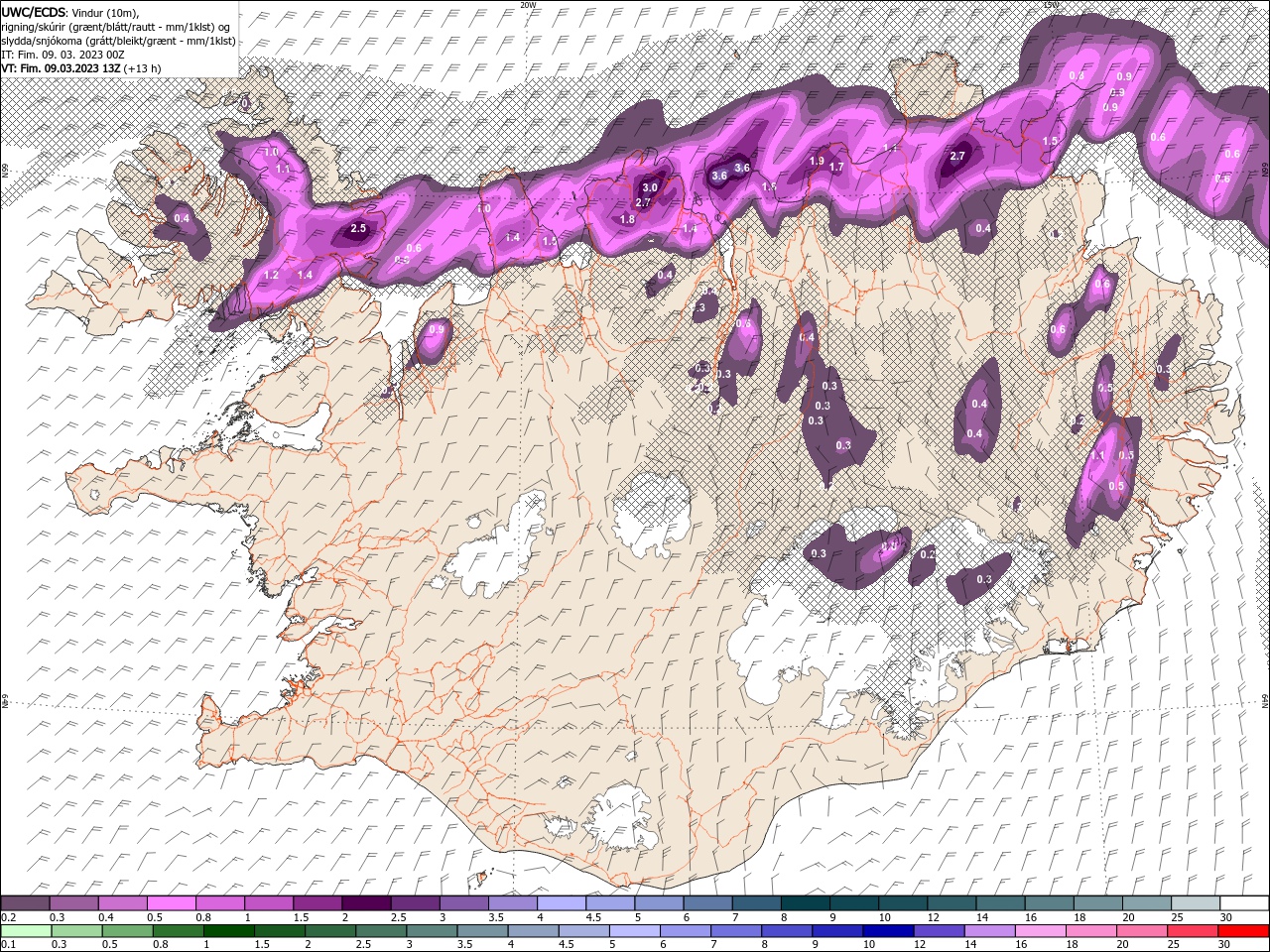Image resolution: width=1270 pixels, height=952 pixels.
Task: Select the top legend swatch between 18 and 20
Action: click(x=1097, y=903)
